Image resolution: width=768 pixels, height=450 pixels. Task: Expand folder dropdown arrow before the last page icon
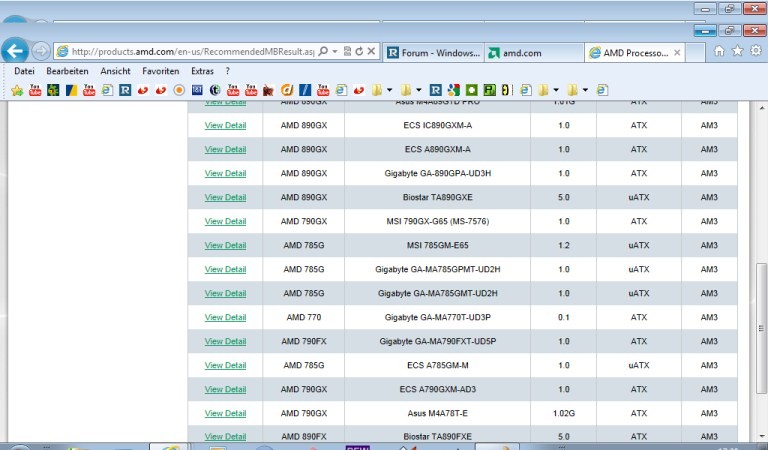[x=585, y=90]
